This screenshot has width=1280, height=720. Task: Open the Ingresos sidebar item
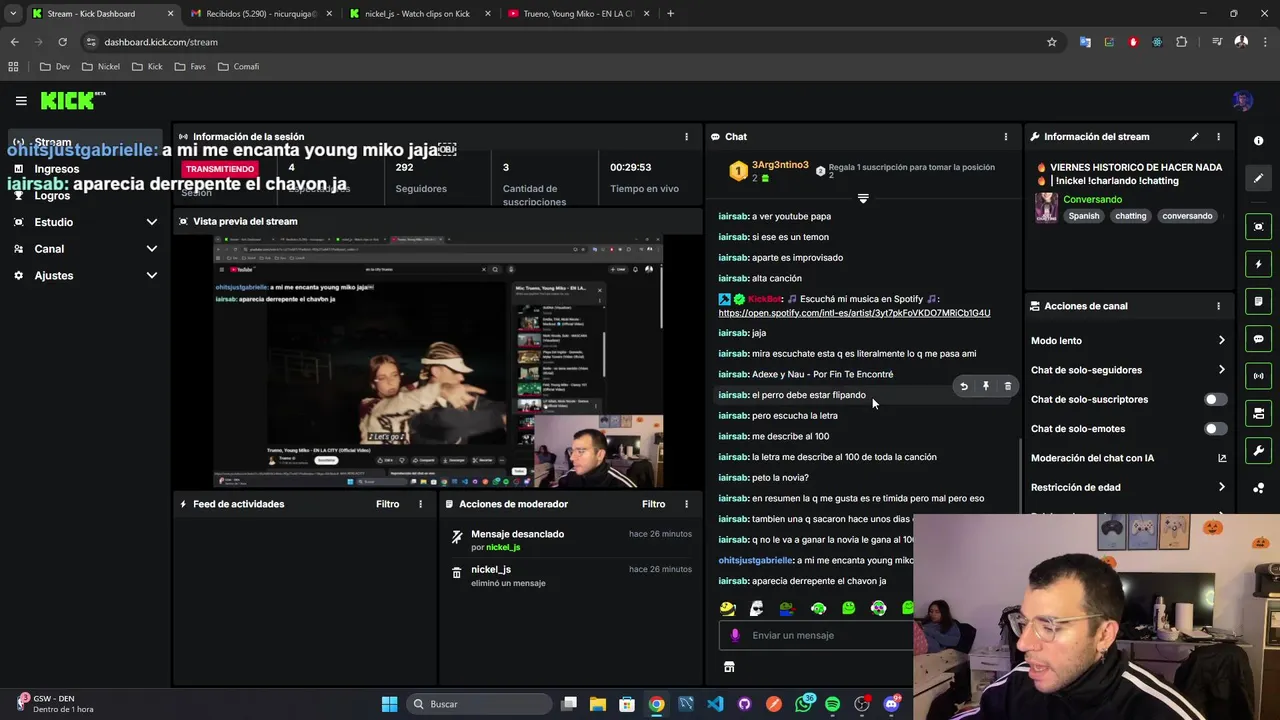(57, 169)
